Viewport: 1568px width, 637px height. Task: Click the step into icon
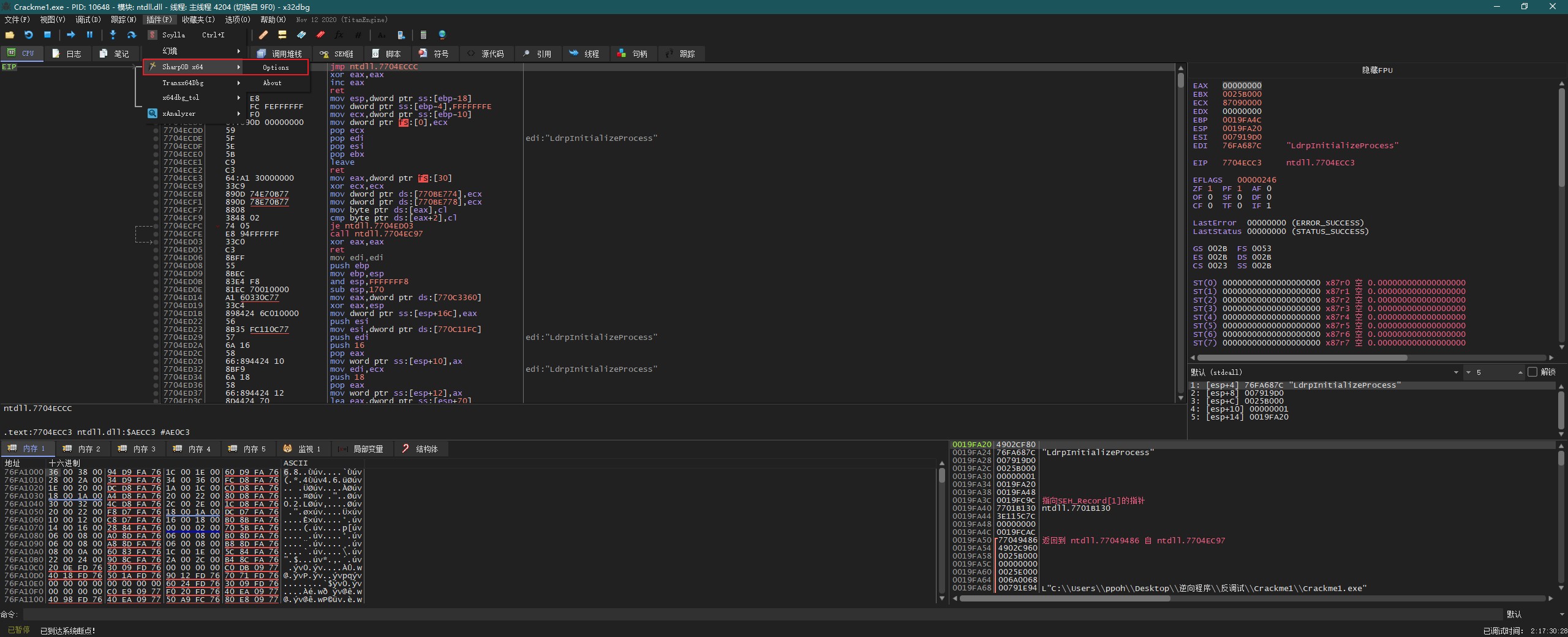coord(113,35)
